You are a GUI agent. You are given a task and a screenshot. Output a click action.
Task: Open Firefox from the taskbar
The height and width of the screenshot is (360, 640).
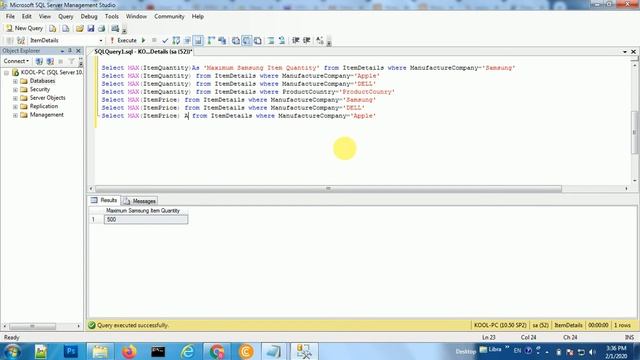click(x=129, y=351)
